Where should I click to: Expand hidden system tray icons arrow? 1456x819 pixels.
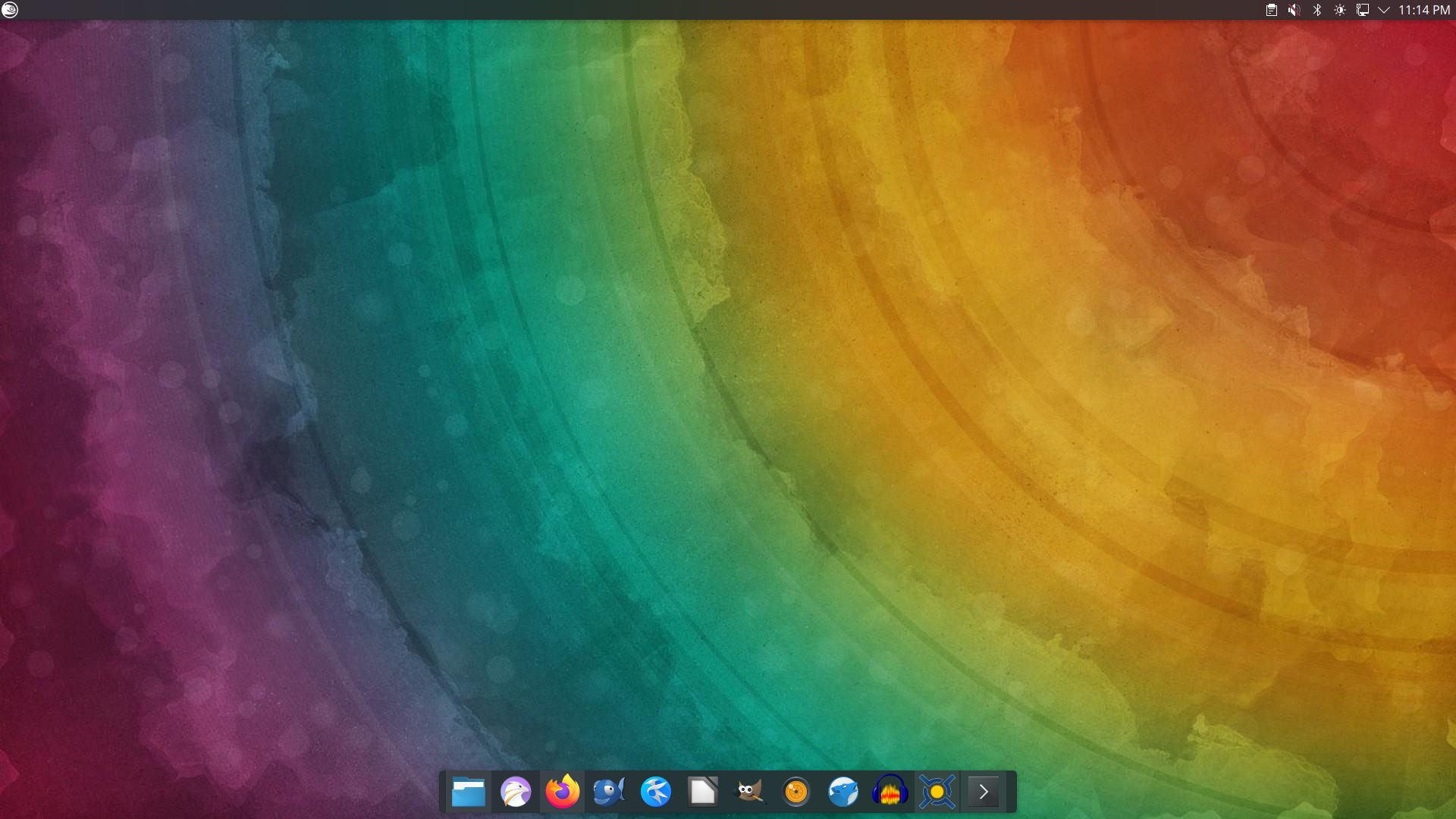pyautogui.click(x=1384, y=10)
